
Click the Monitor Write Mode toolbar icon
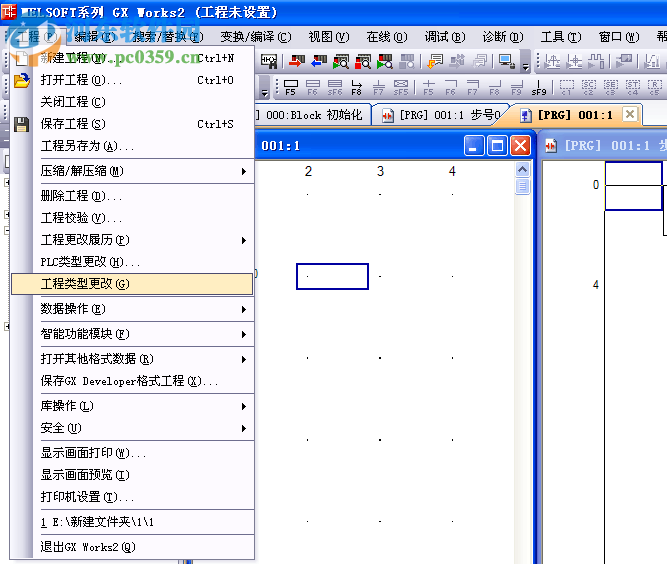coord(385,61)
